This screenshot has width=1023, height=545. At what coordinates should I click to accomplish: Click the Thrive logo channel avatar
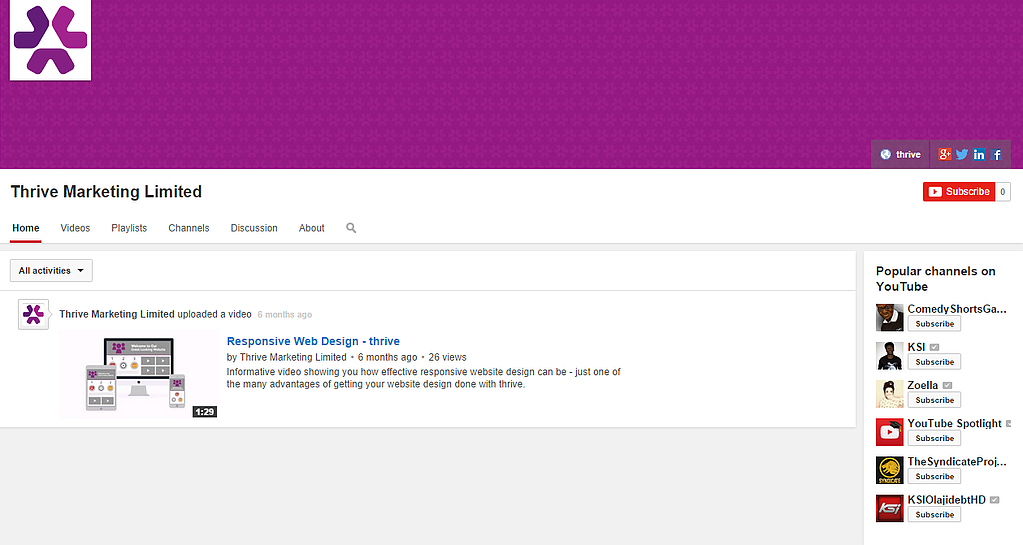pos(50,40)
